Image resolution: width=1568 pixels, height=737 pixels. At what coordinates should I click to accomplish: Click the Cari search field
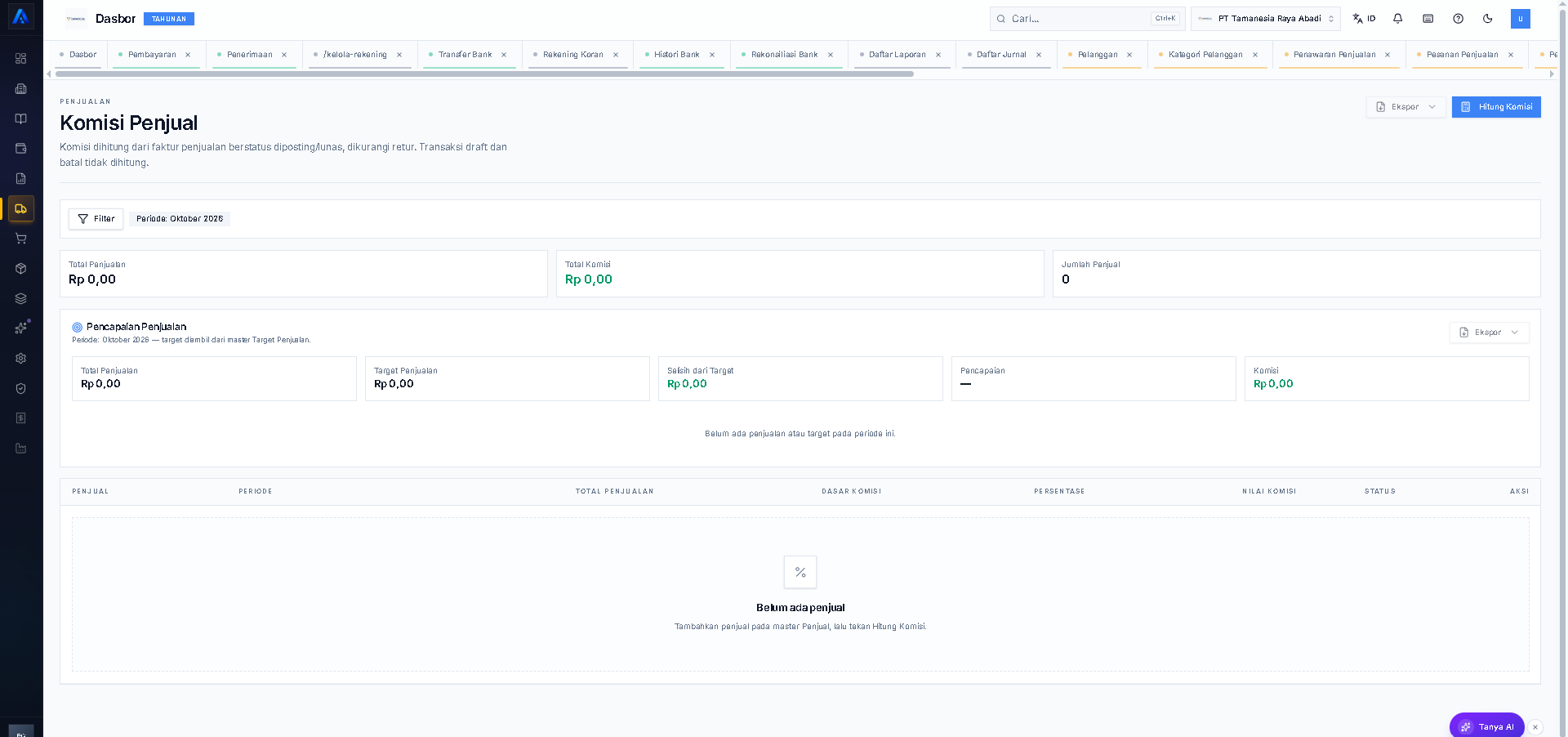coord(1087,19)
